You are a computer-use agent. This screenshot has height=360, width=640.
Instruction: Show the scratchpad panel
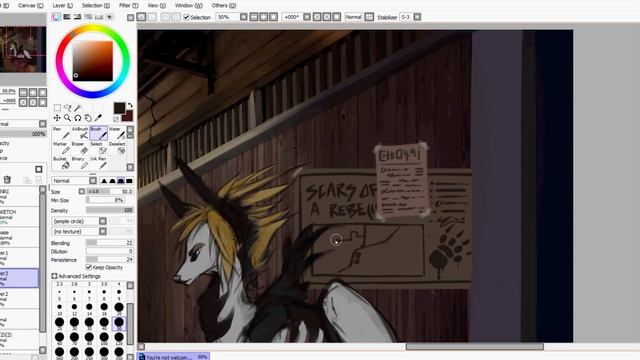point(109,17)
